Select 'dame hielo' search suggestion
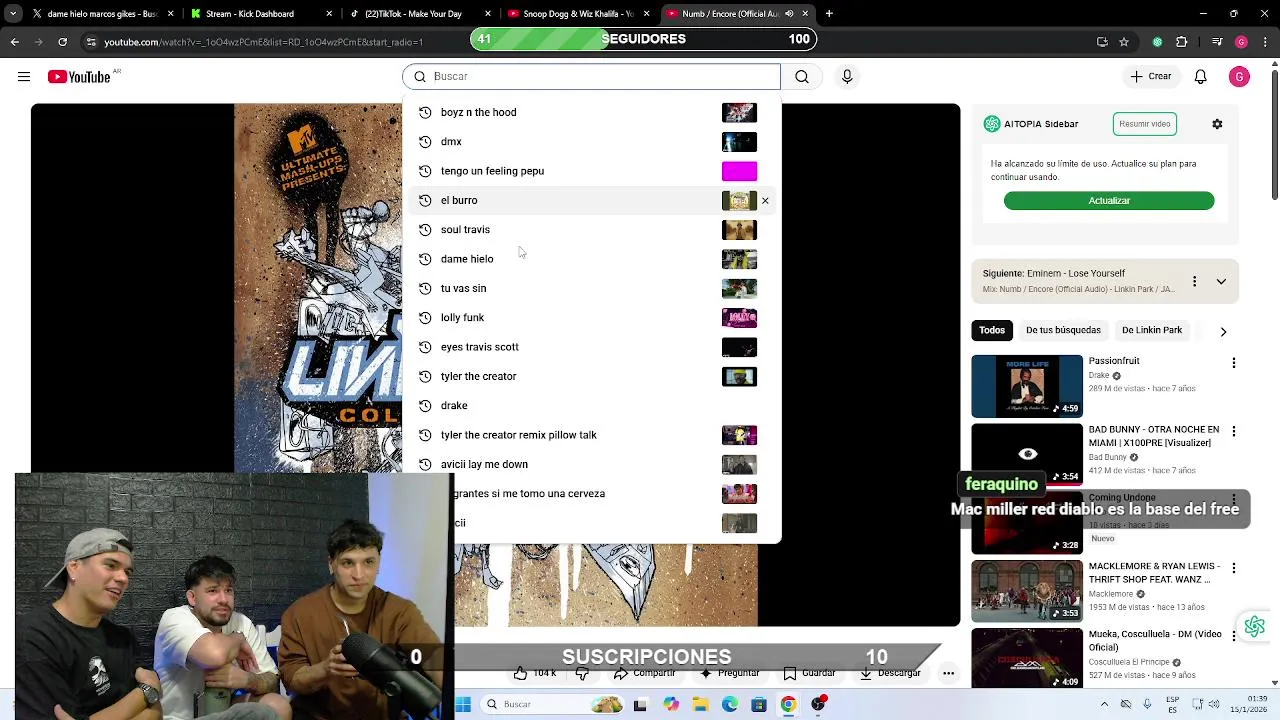Image resolution: width=1280 pixels, height=720 pixels. (x=591, y=259)
